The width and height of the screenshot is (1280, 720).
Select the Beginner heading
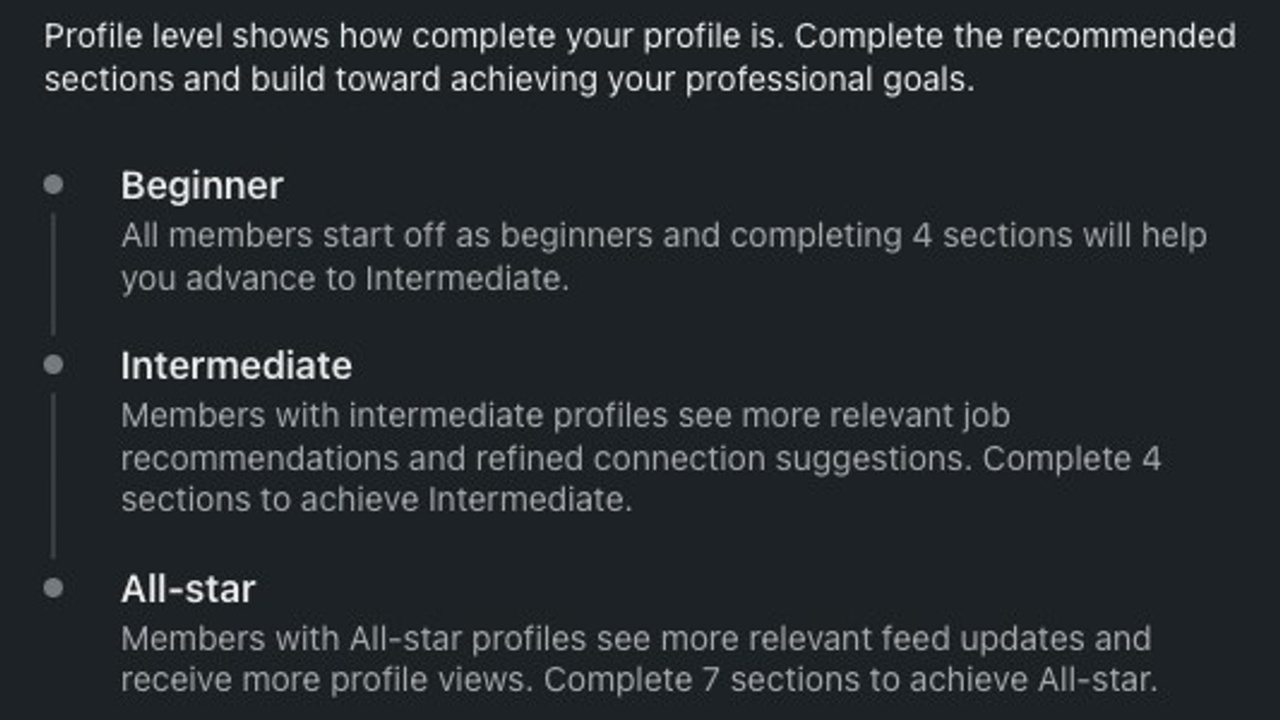tap(202, 186)
